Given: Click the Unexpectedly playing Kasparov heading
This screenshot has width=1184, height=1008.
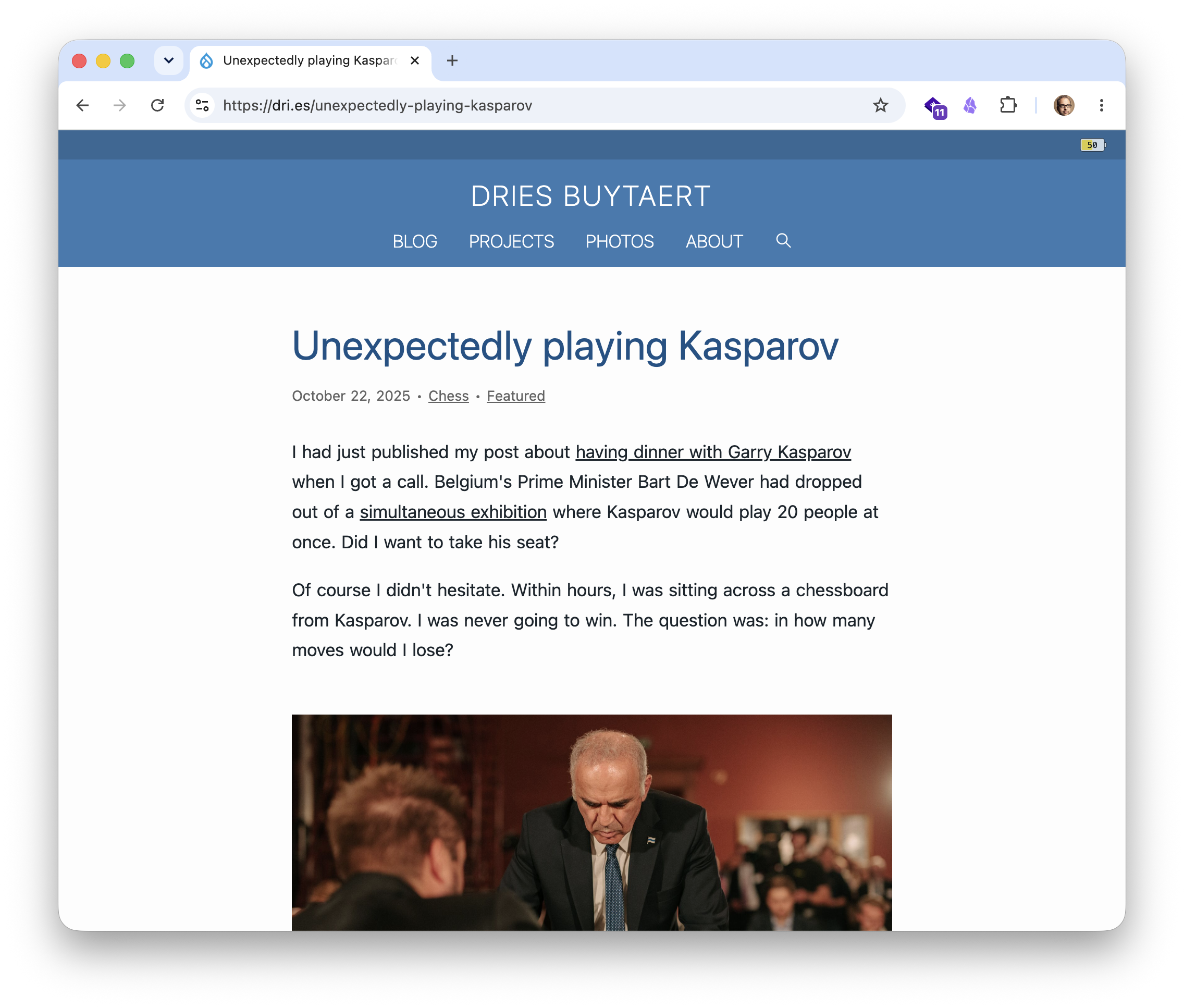Looking at the screenshot, I should [565, 346].
